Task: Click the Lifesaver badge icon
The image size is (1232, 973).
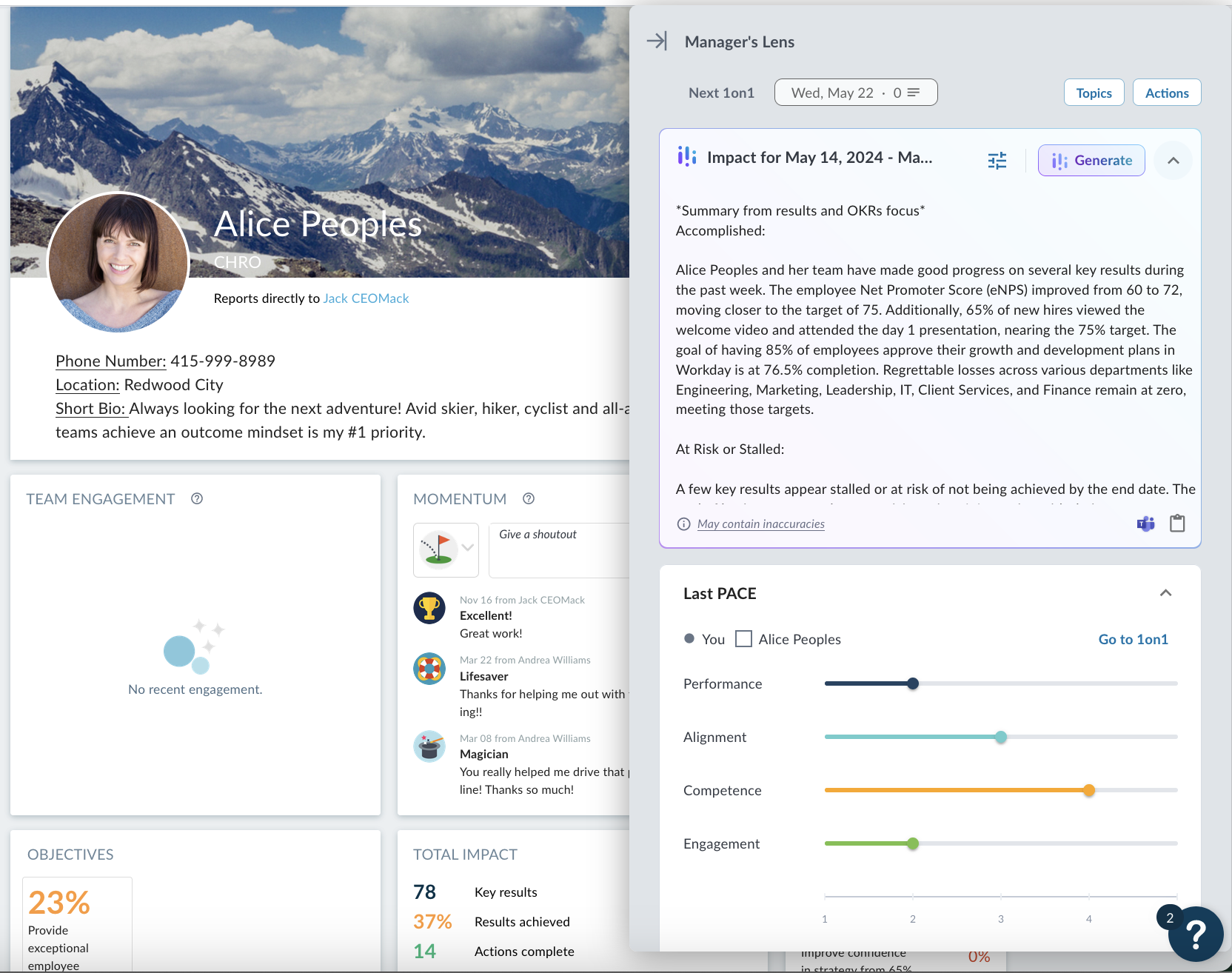Action: click(429, 669)
